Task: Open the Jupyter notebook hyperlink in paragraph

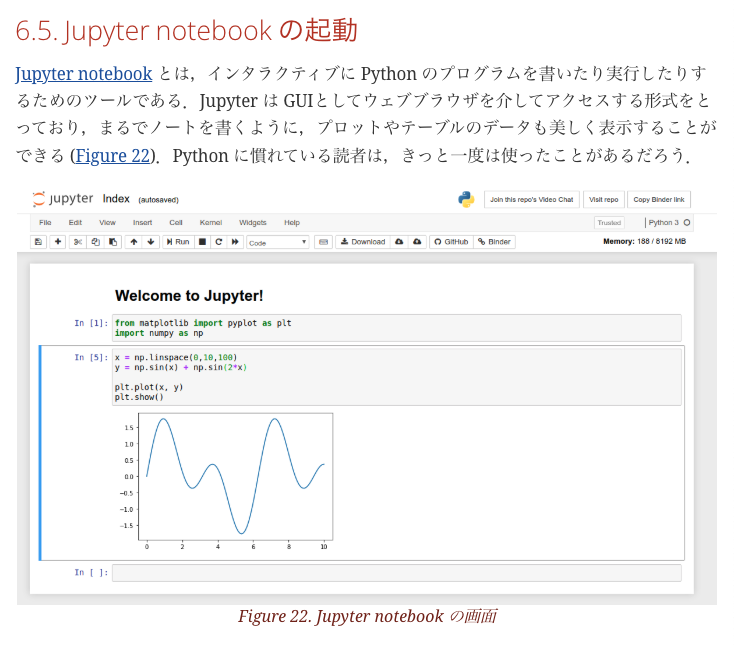Action: pyautogui.click(x=83, y=74)
